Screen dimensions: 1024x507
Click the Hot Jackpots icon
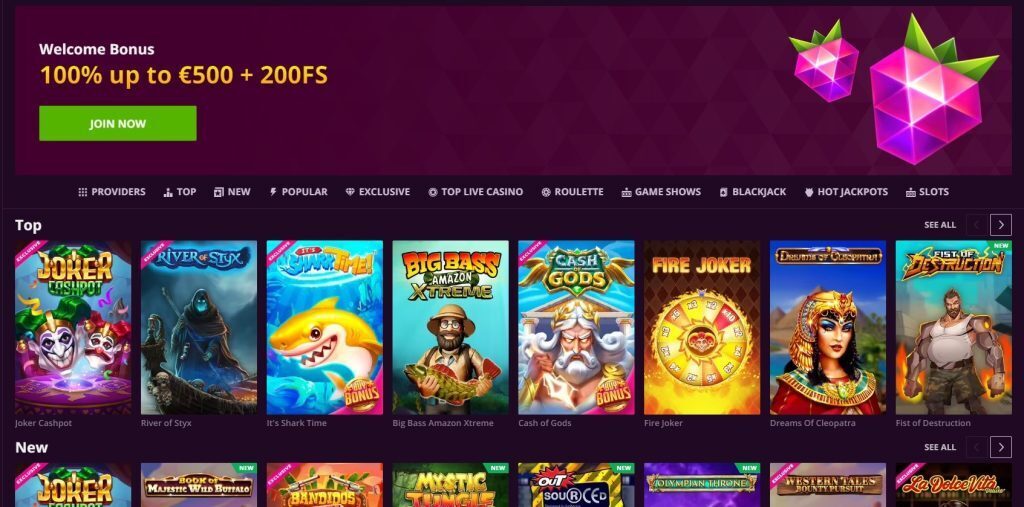pos(809,192)
